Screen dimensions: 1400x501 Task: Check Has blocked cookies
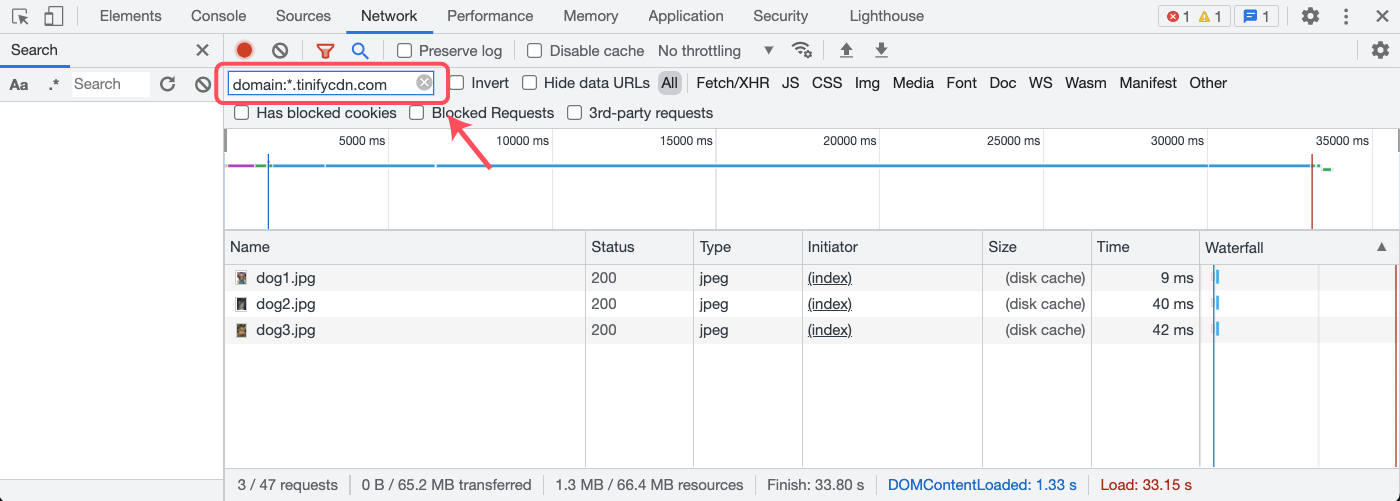coord(241,113)
